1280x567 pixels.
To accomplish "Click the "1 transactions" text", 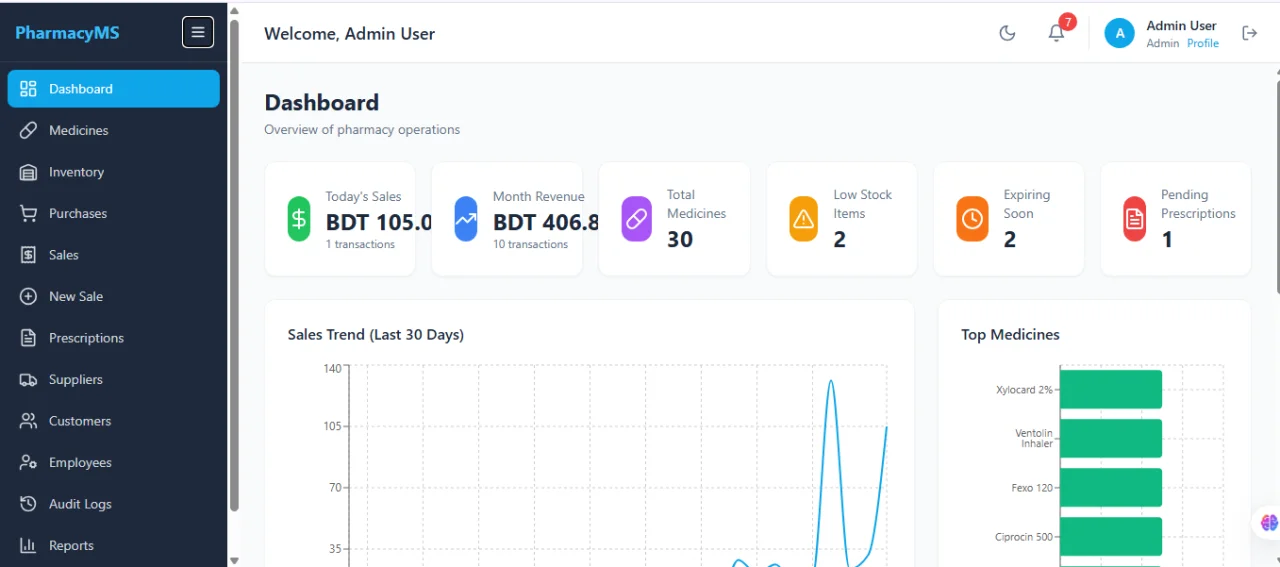I will coord(360,244).
